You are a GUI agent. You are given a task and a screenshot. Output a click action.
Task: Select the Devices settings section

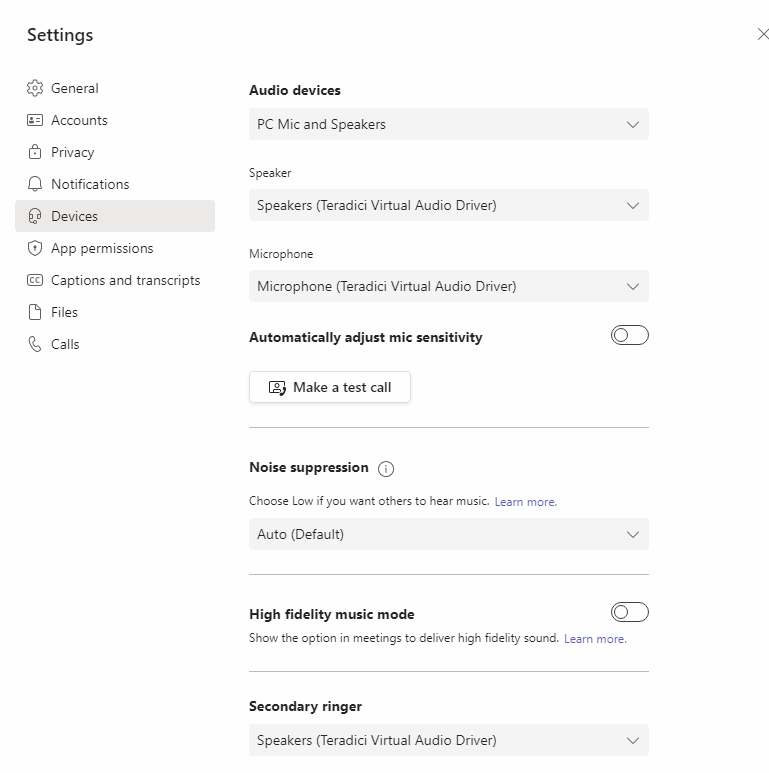click(x=74, y=216)
